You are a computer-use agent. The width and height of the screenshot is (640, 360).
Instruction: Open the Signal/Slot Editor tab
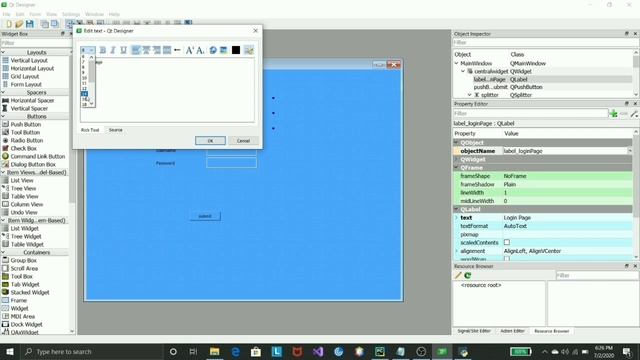click(473, 331)
